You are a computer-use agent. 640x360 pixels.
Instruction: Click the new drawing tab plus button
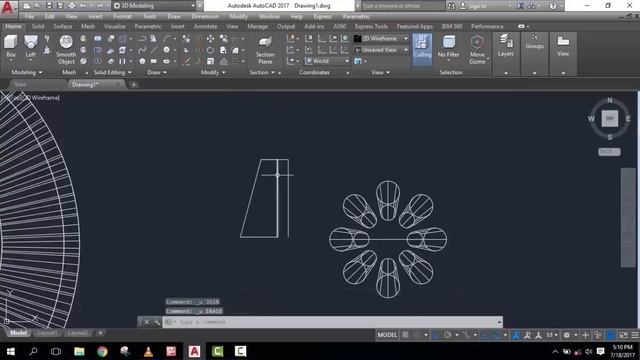tap(133, 84)
